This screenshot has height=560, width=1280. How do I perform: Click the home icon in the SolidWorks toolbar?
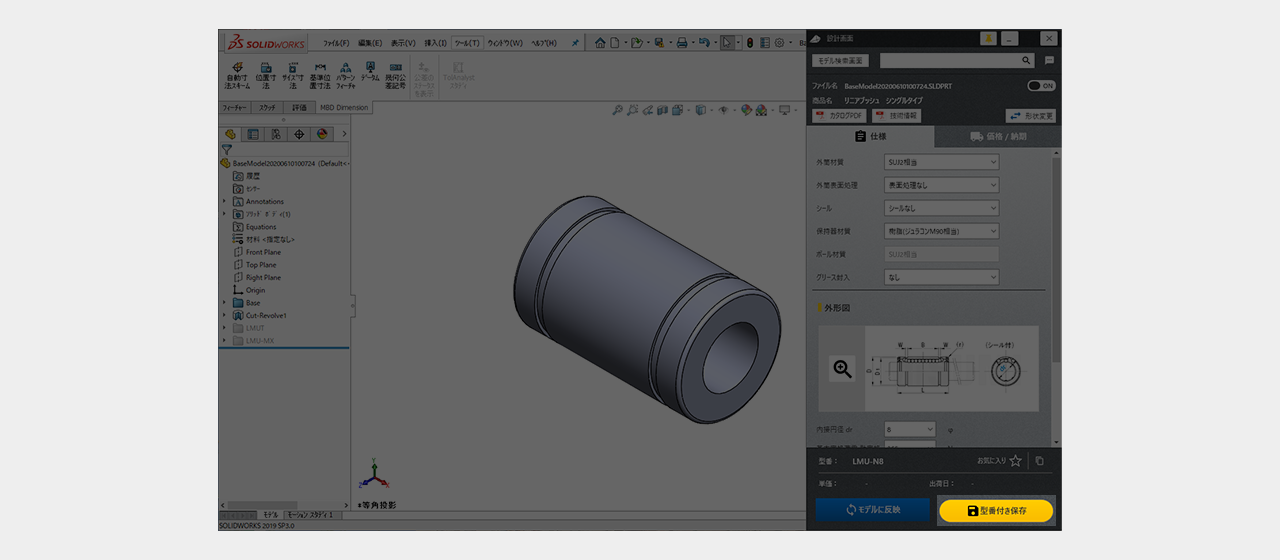click(x=600, y=43)
